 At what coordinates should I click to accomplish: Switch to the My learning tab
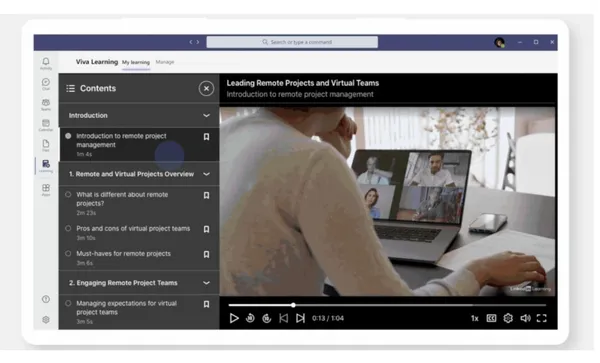[x=136, y=62]
